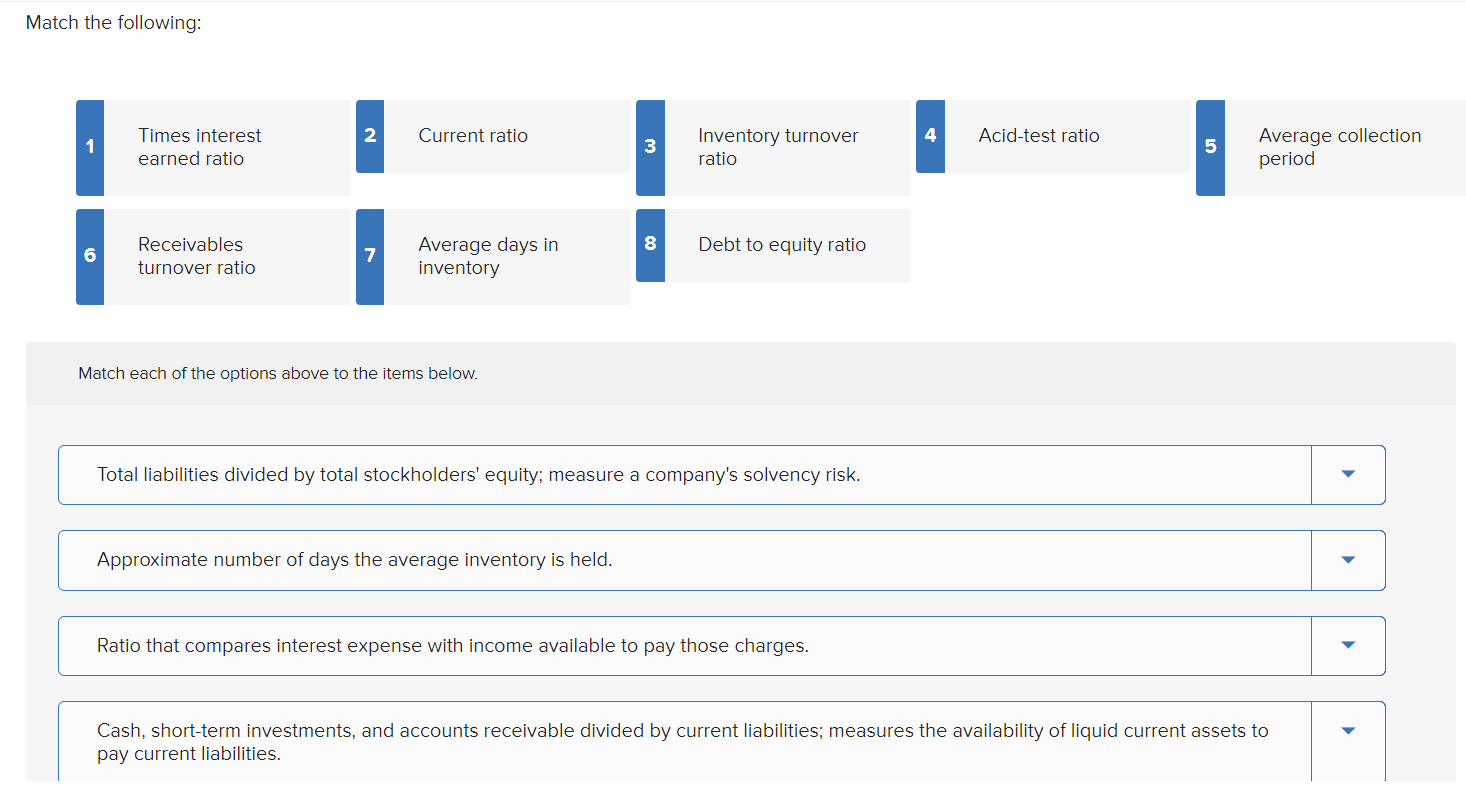Screen dimensions: 1466x787
Task: Select option 2 Current ratio card
Action: pos(493,136)
